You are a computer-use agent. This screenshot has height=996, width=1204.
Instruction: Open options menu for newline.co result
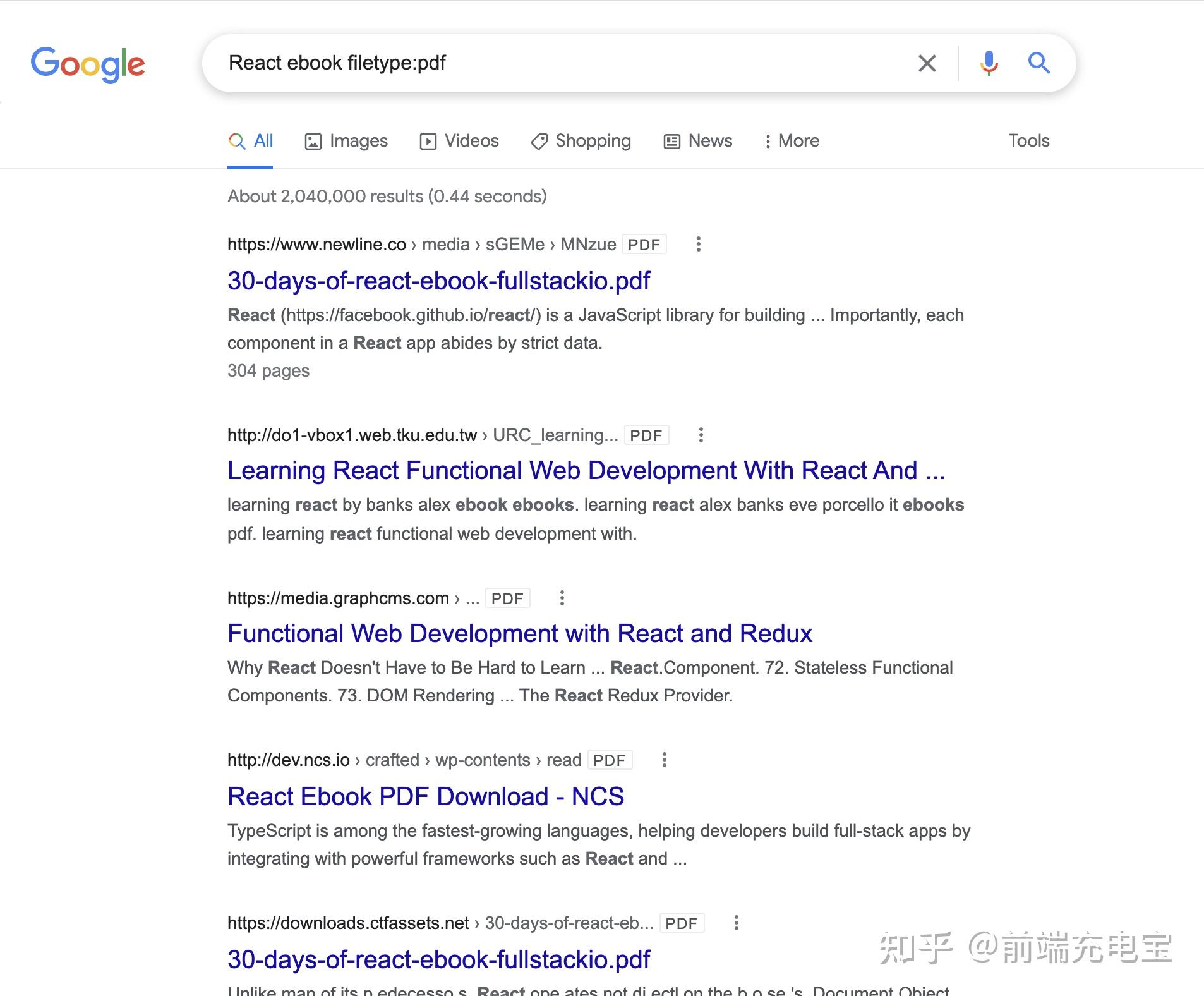[698, 244]
